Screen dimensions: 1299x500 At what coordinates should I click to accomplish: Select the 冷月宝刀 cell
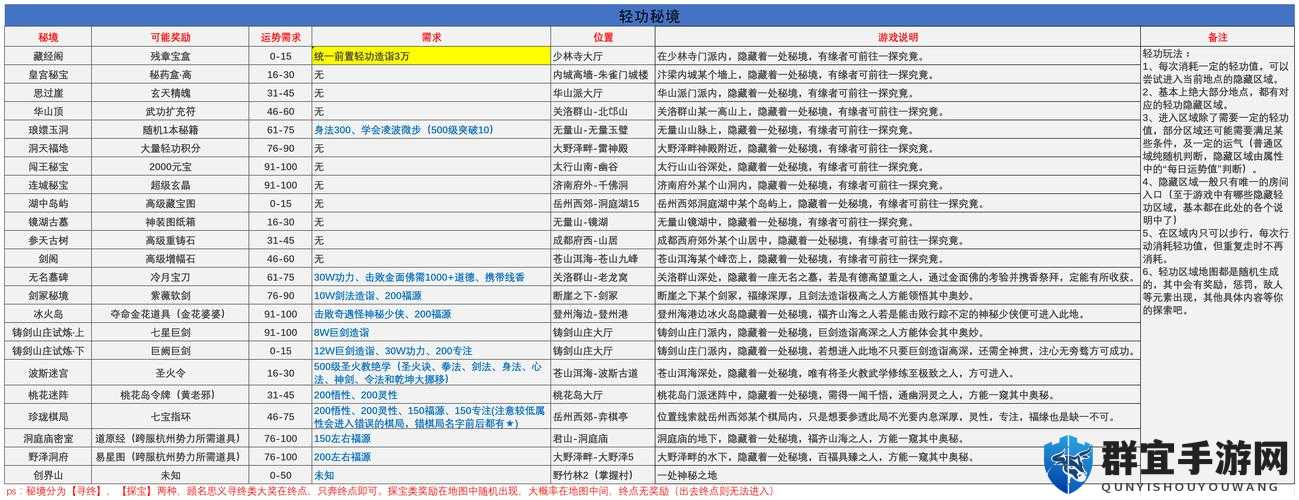(x=170, y=277)
